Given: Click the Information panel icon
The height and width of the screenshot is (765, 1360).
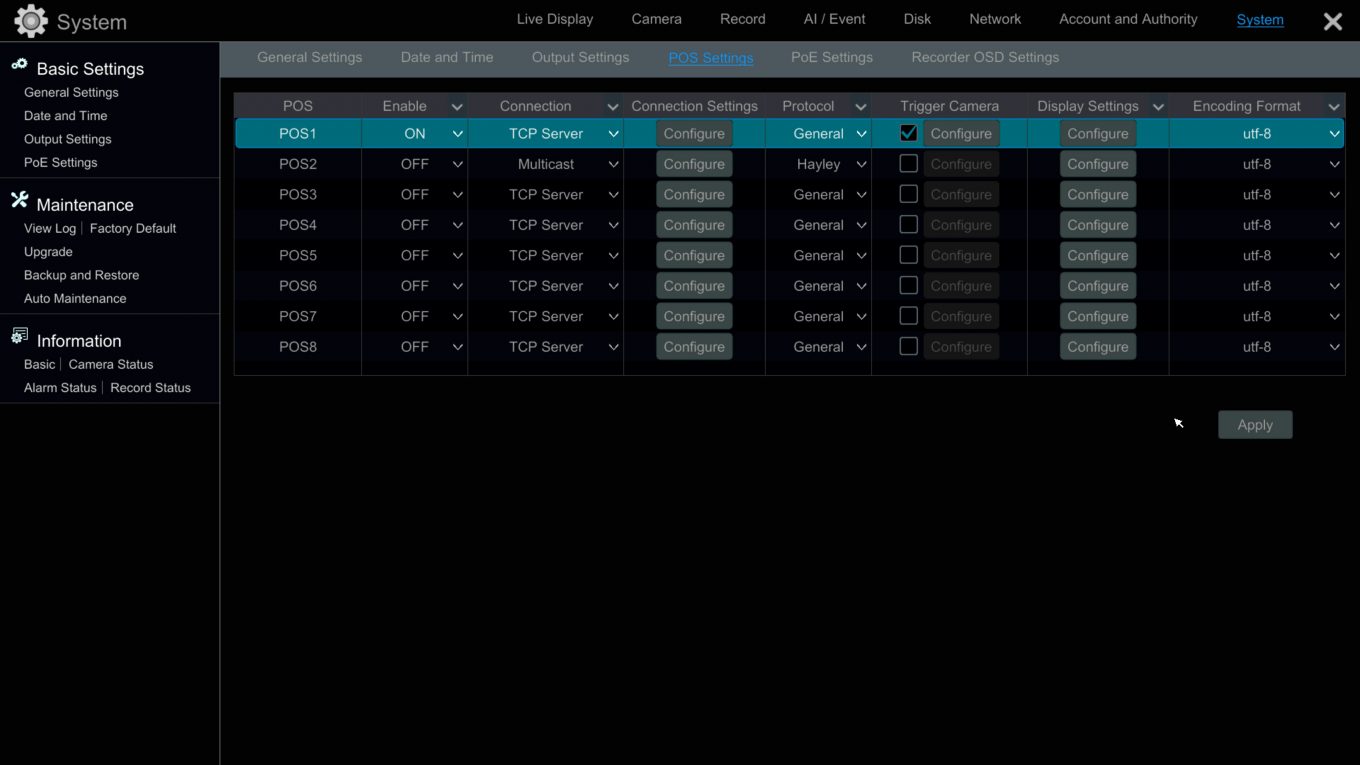Looking at the screenshot, I should click(x=19, y=337).
